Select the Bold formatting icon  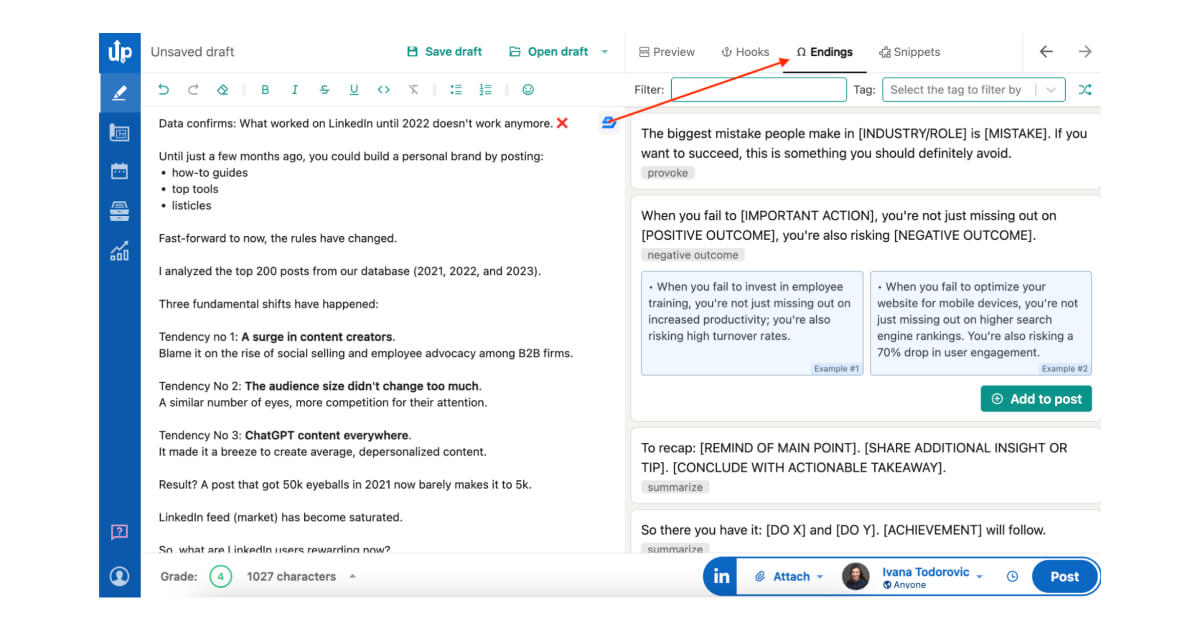click(x=264, y=89)
